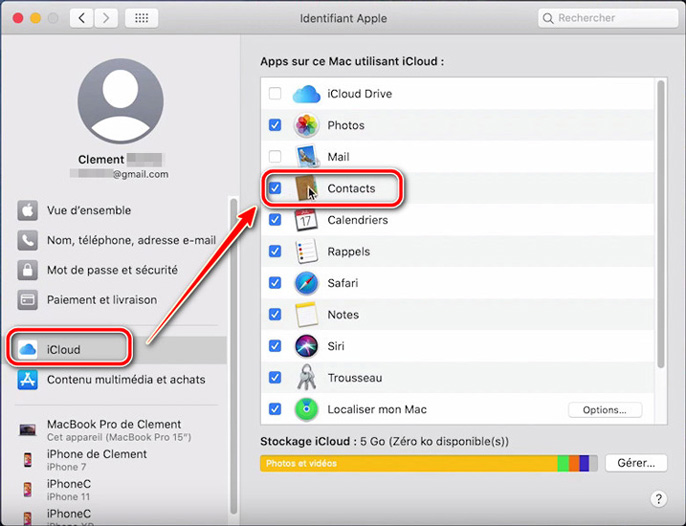Uncheck Localiser mon Mac checkbox

[275, 409]
